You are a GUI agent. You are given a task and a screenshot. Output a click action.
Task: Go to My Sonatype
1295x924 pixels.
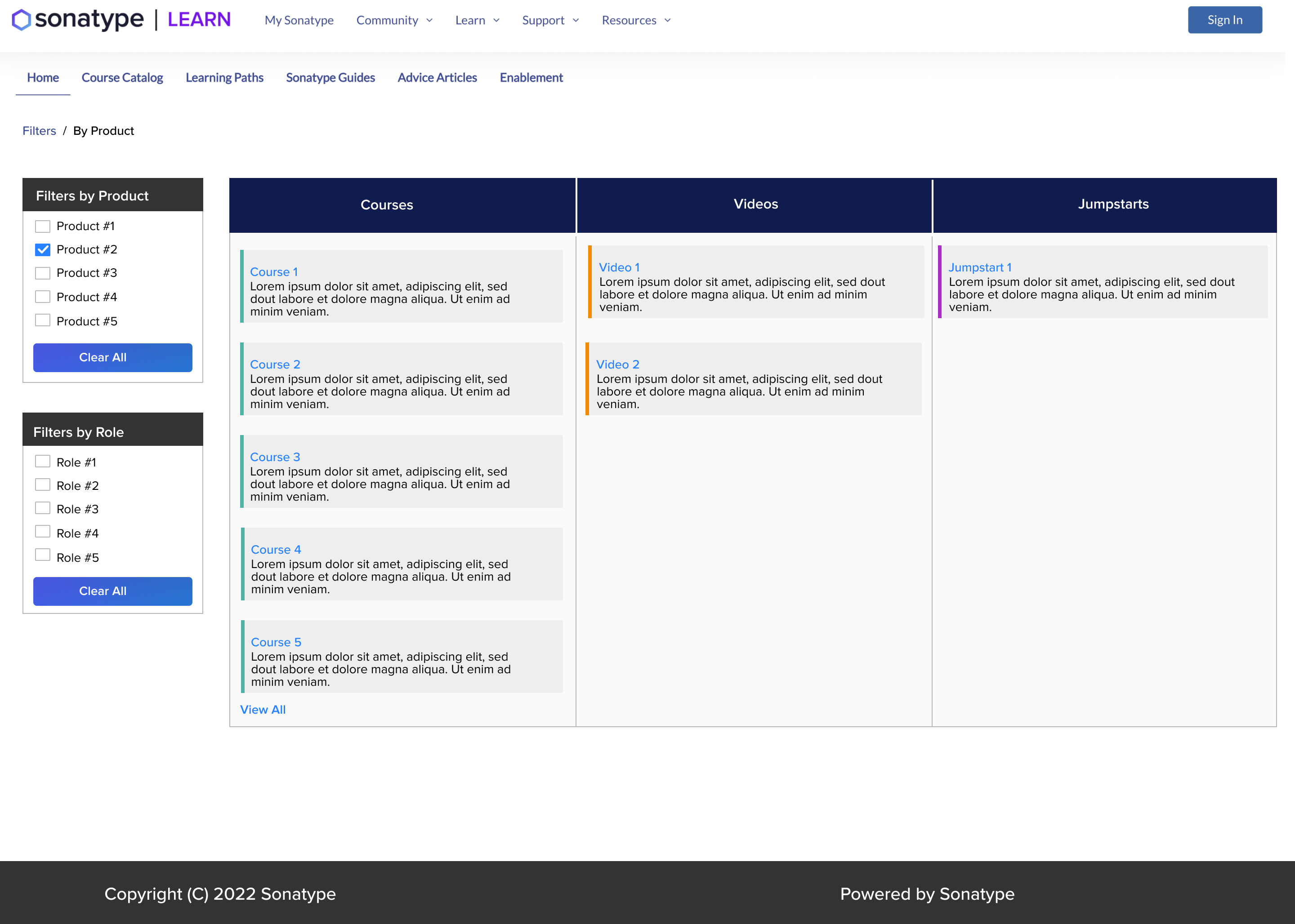(299, 21)
